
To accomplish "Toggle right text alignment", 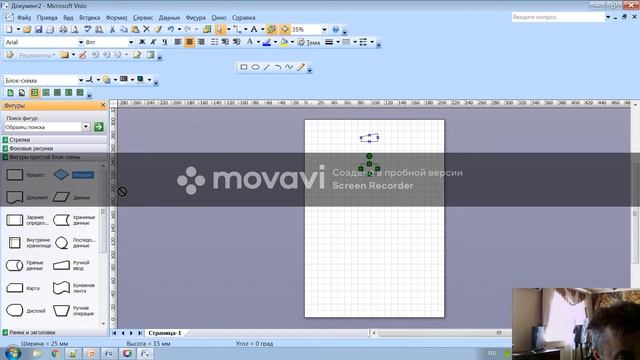I will coord(201,42).
